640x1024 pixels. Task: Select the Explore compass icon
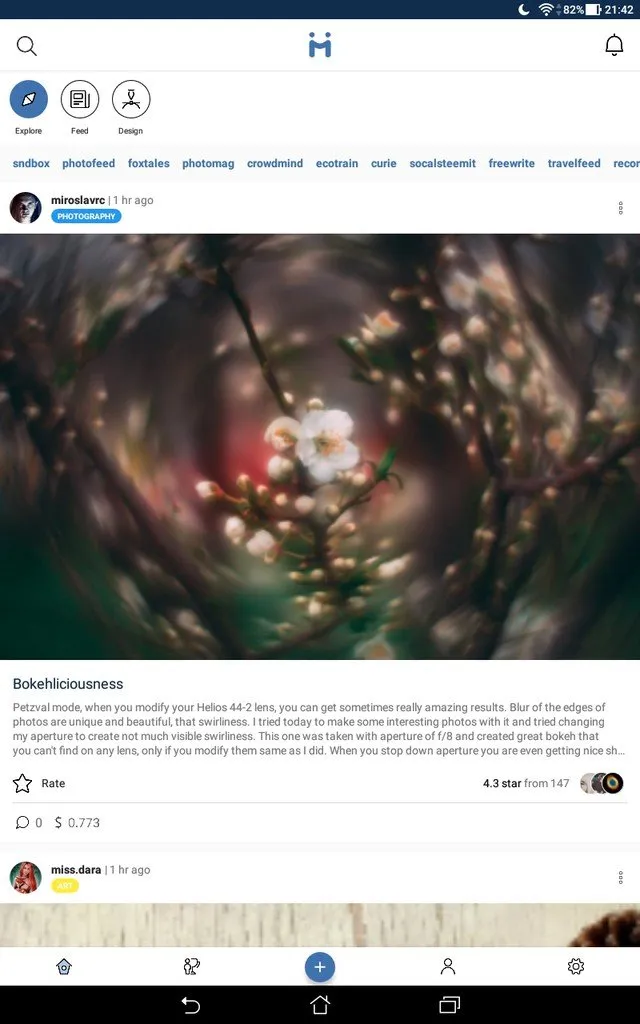[29, 99]
